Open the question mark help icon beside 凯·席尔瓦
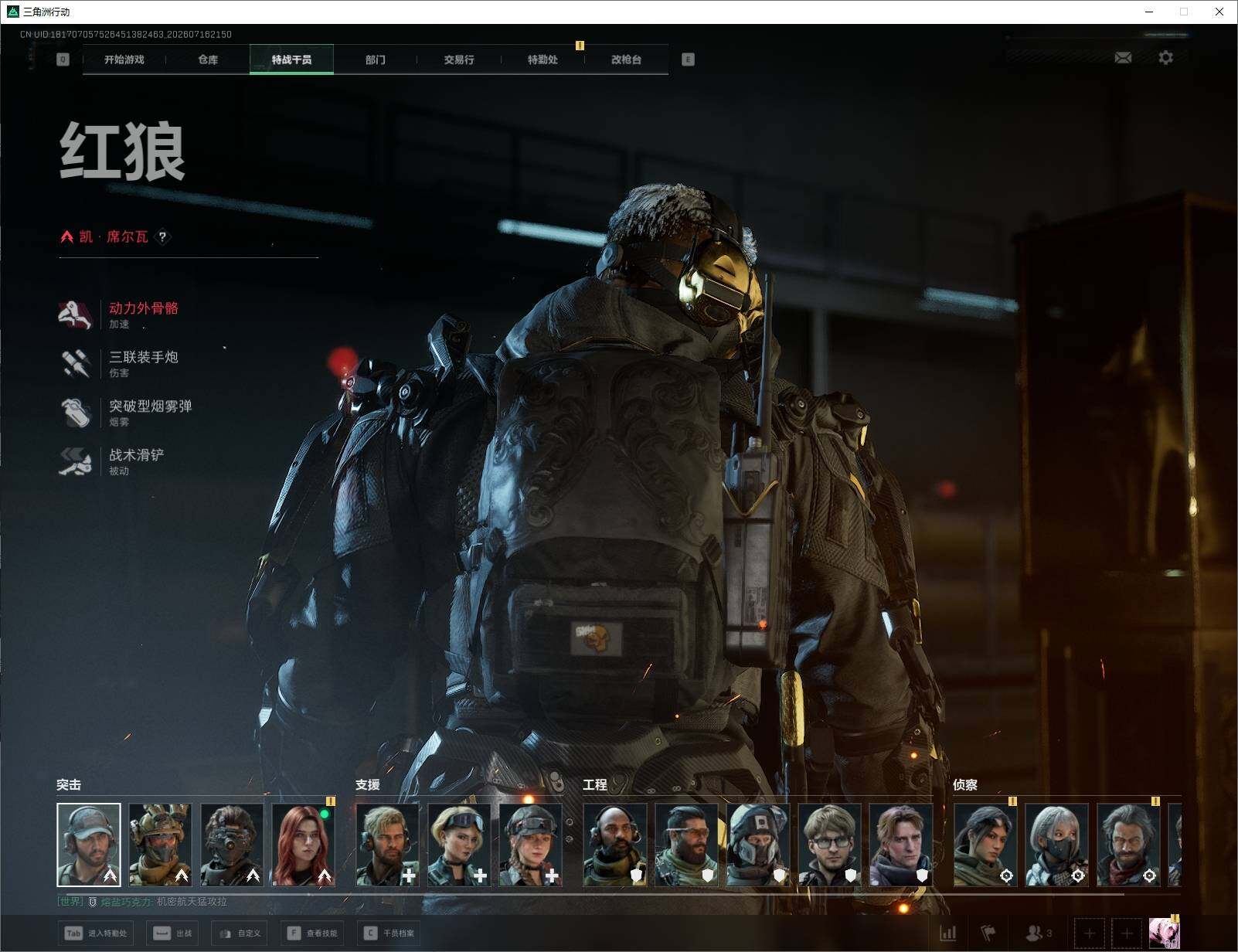This screenshot has height=952, width=1238. pos(162,236)
